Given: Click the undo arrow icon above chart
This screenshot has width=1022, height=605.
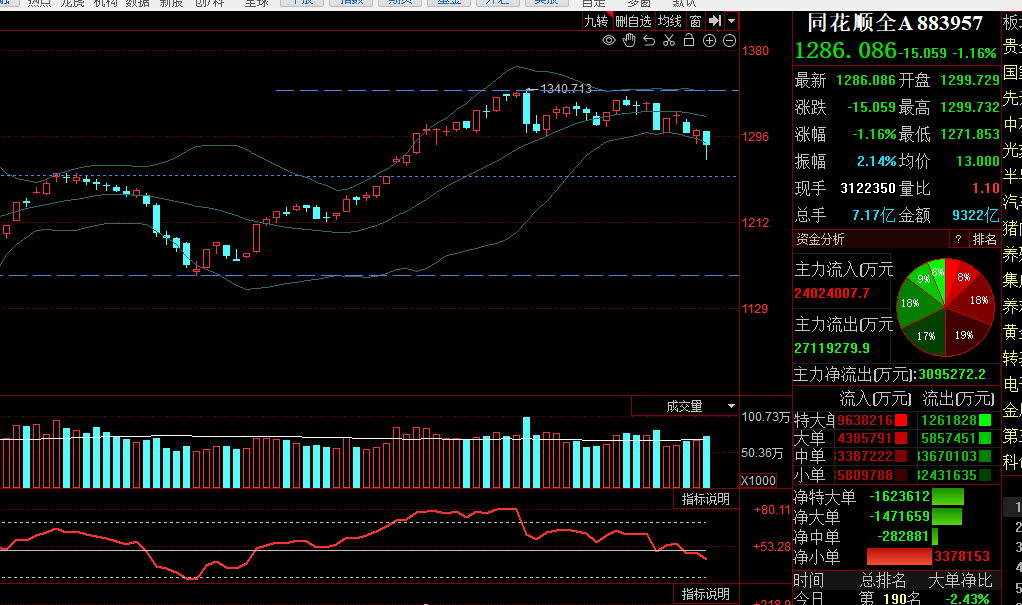Looking at the screenshot, I should [649, 40].
